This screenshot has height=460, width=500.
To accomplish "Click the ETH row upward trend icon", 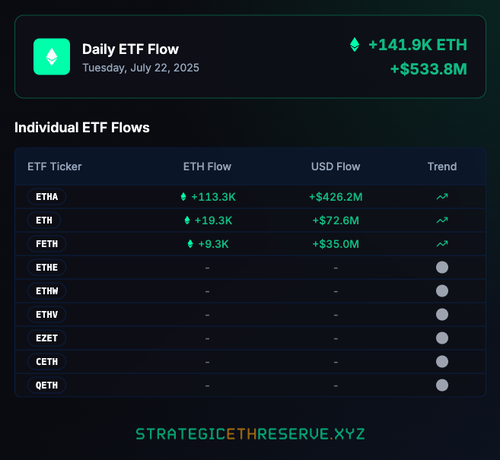I will (442, 220).
